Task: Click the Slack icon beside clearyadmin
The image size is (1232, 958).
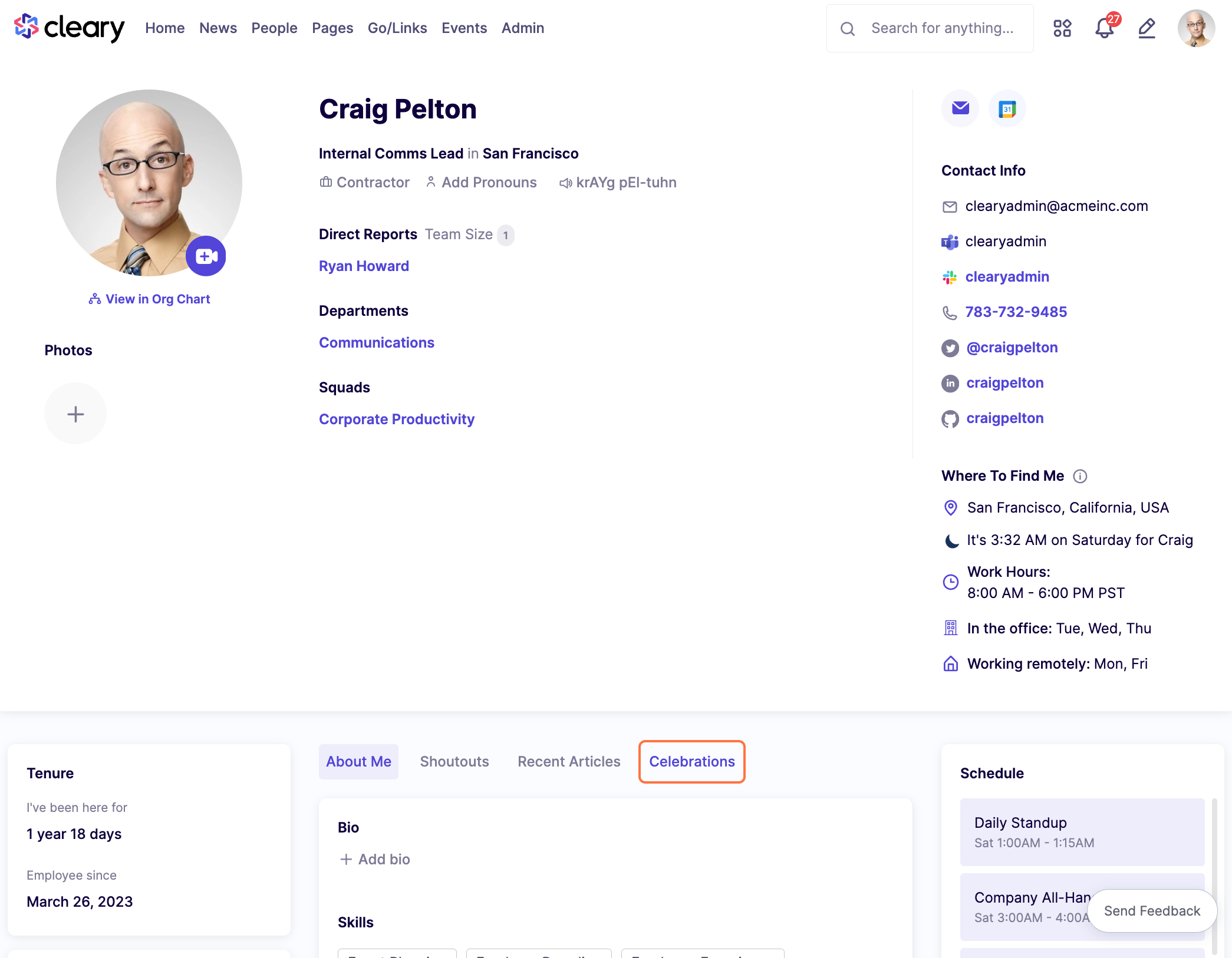Action: tap(949, 278)
